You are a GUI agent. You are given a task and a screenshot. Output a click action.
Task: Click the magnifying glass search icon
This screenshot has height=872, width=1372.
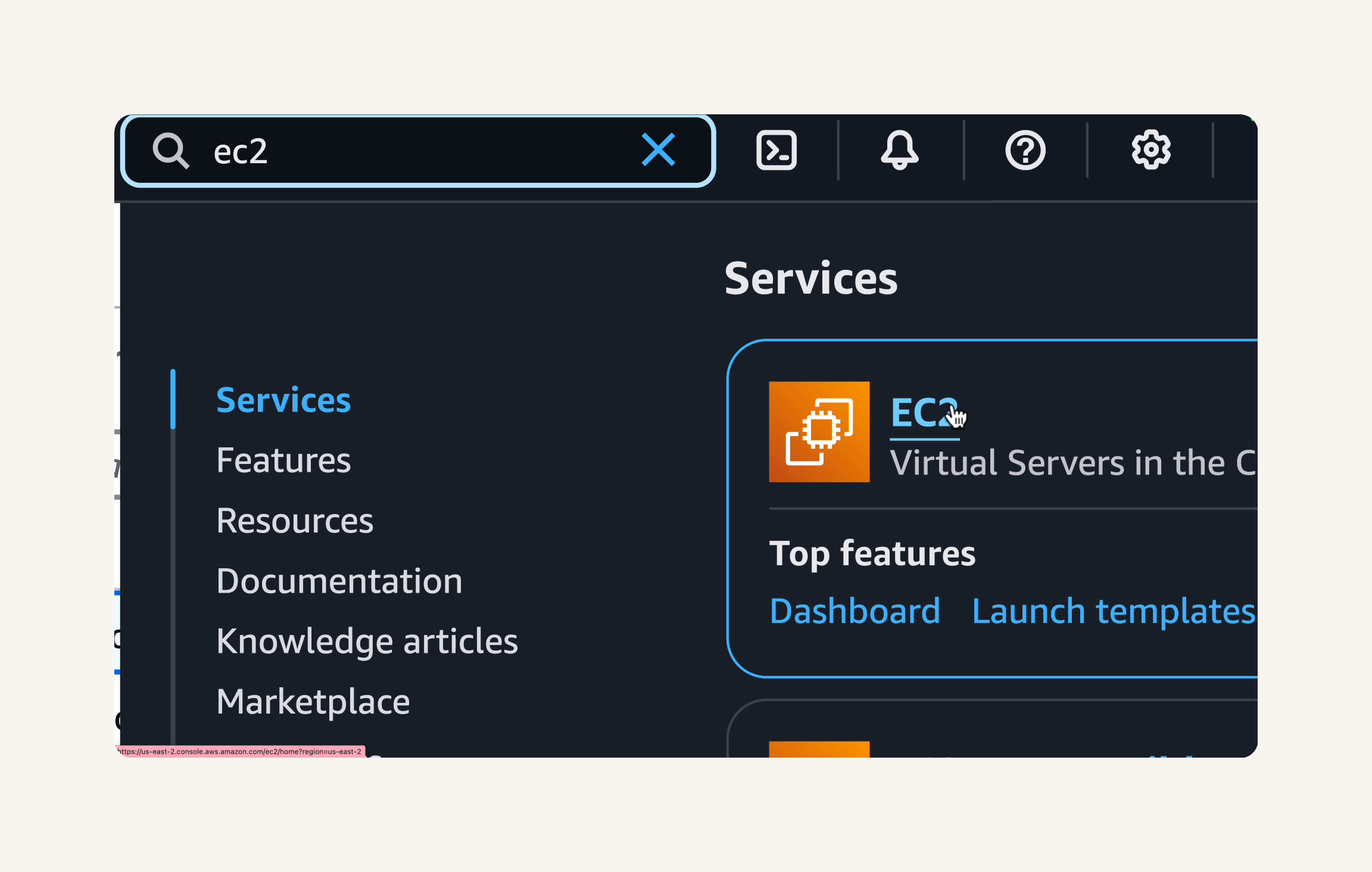[171, 151]
